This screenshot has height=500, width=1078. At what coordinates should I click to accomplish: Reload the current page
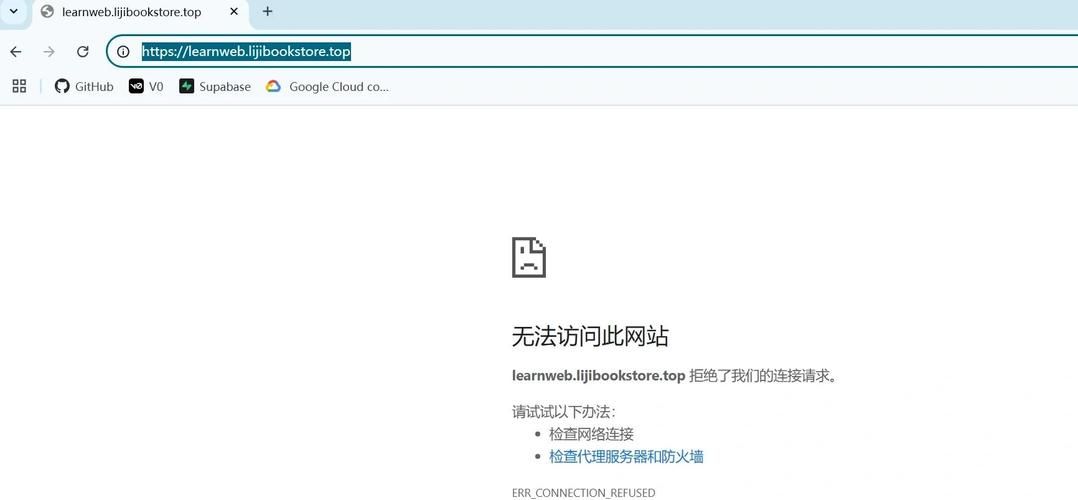click(82, 52)
